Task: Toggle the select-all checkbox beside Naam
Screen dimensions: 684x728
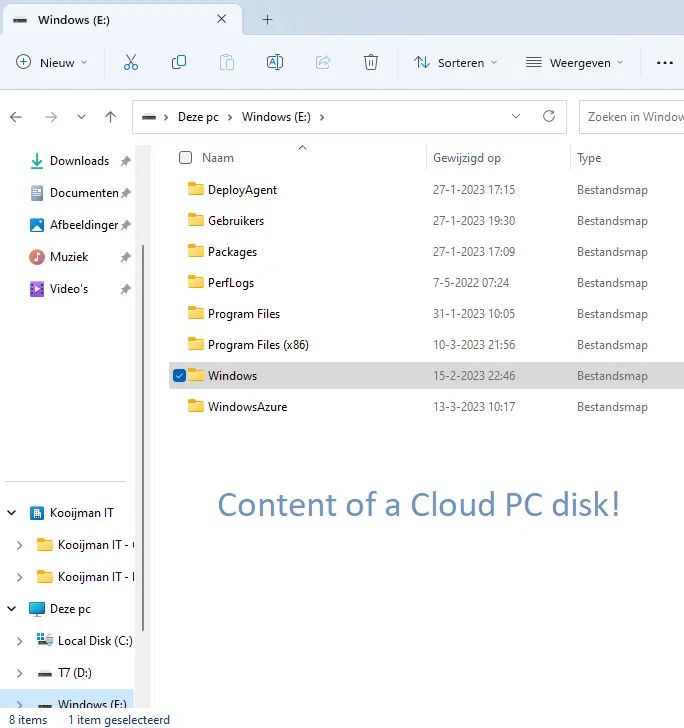Action: [x=185, y=157]
